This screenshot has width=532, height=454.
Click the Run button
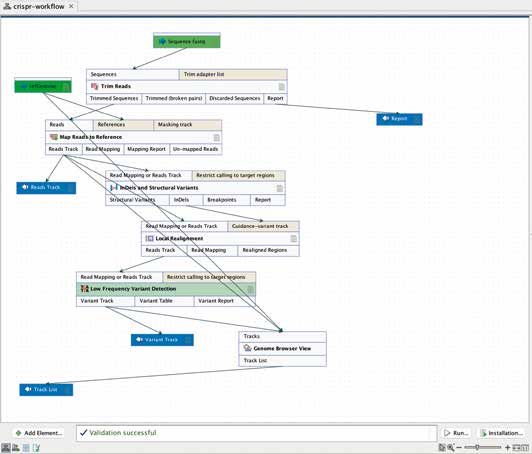click(x=456, y=433)
